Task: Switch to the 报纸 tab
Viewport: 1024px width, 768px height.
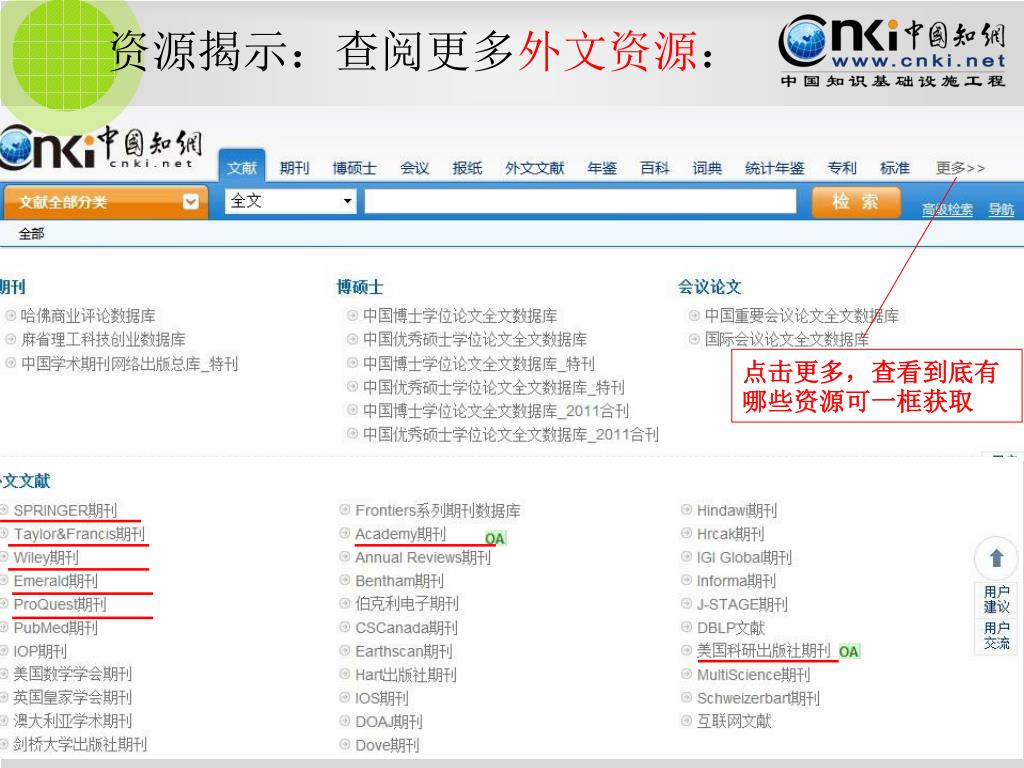Action: click(468, 168)
